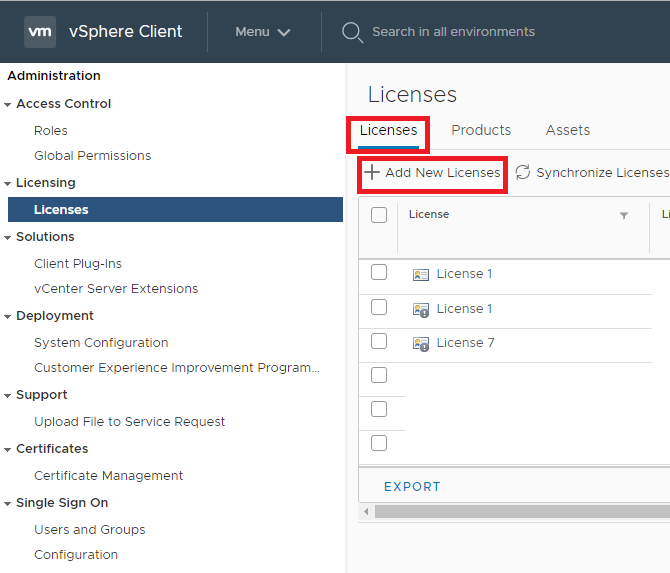Open Global Permissions
The width and height of the screenshot is (670, 573).
pyautogui.click(x=92, y=156)
